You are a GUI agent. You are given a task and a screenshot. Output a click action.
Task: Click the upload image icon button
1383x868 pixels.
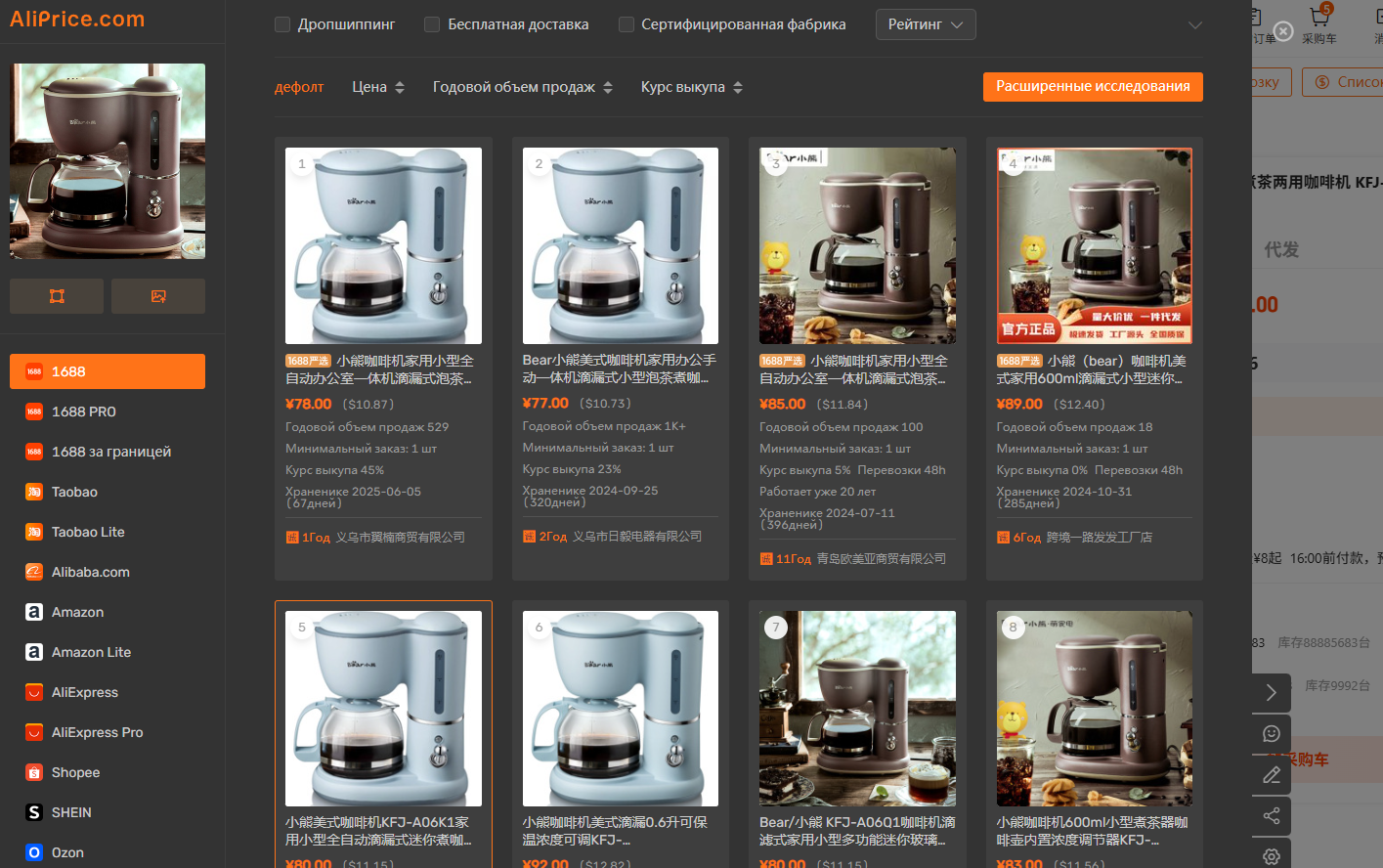[x=158, y=296]
